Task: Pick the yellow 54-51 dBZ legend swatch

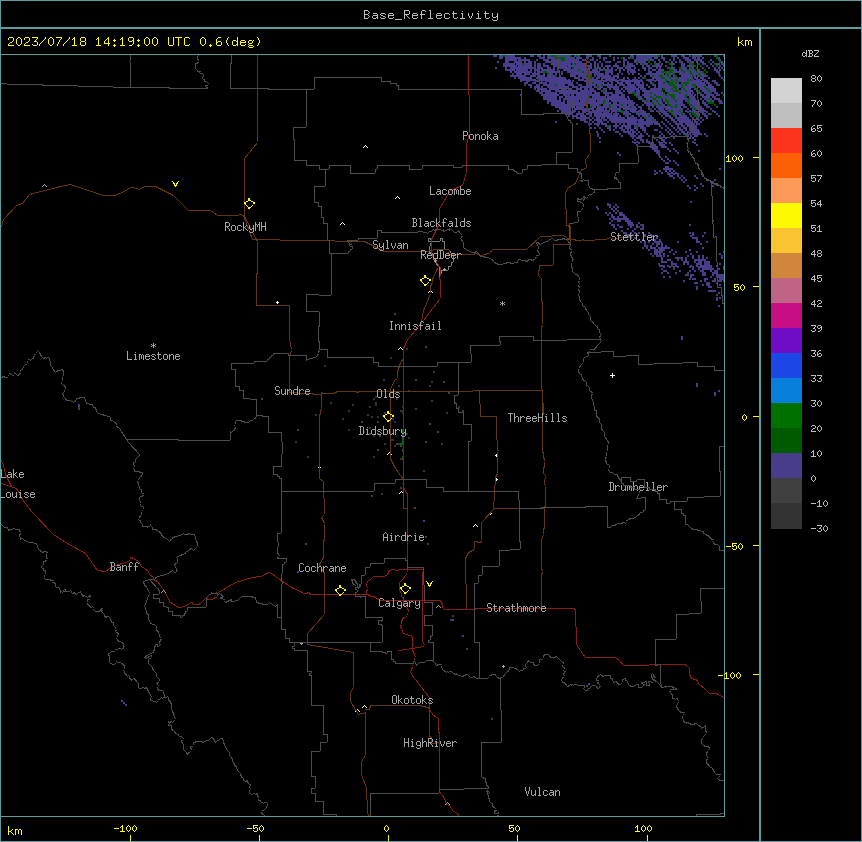Action: tap(786, 215)
